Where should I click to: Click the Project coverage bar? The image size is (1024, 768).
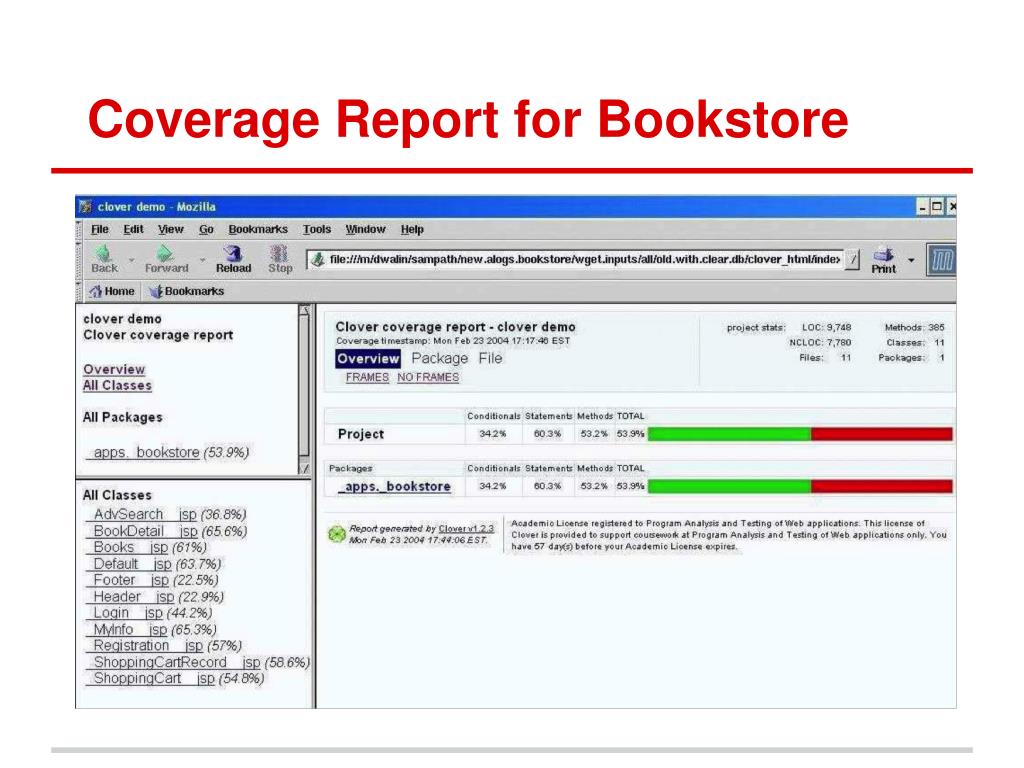pos(800,434)
